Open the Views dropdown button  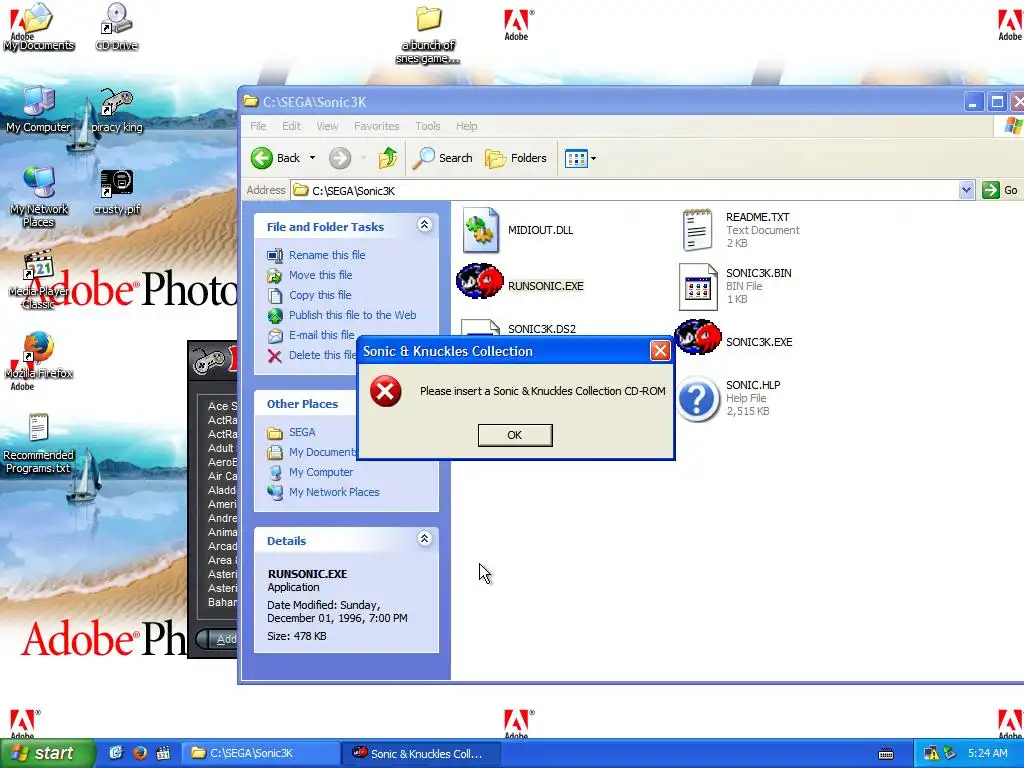580,158
